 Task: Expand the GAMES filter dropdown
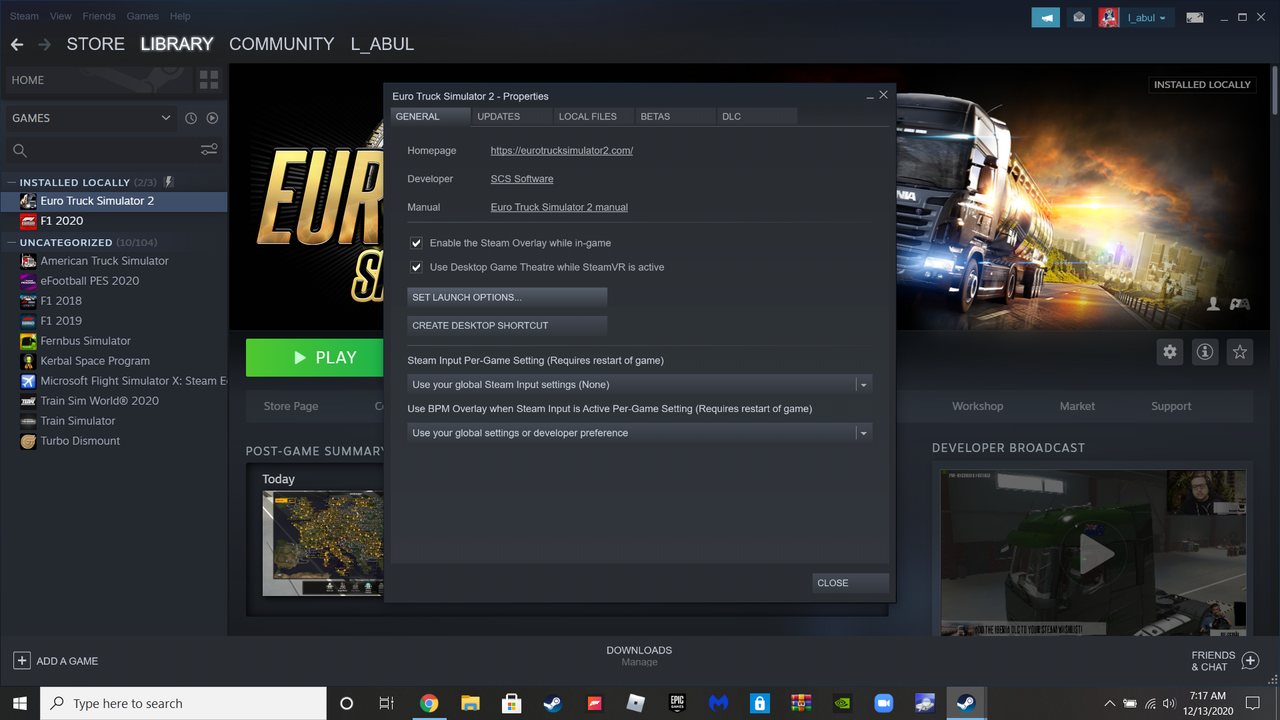[x=91, y=118]
